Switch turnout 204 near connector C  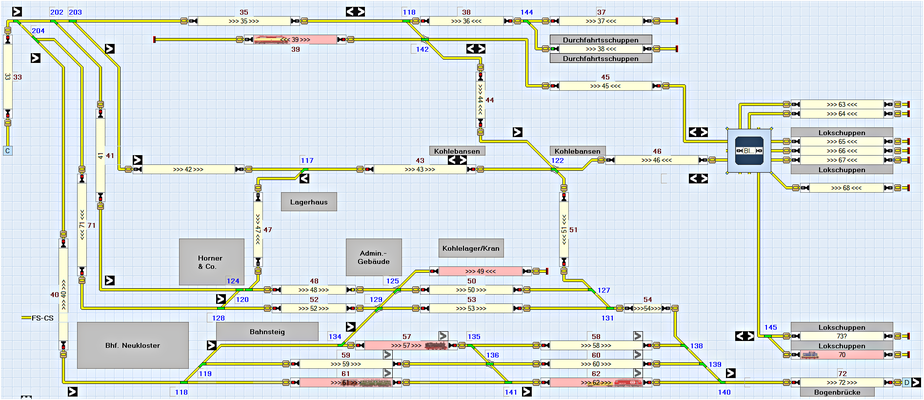pyautogui.click(x=36, y=40)
